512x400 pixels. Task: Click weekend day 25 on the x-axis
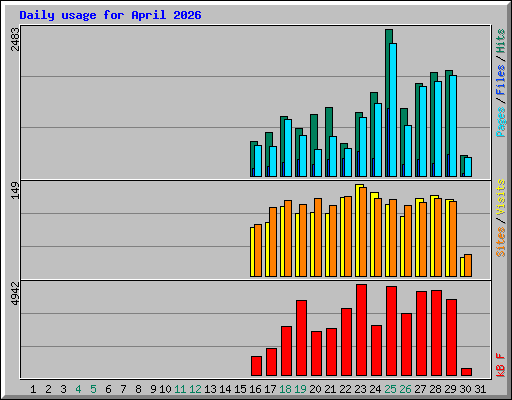tap(390, 389)
